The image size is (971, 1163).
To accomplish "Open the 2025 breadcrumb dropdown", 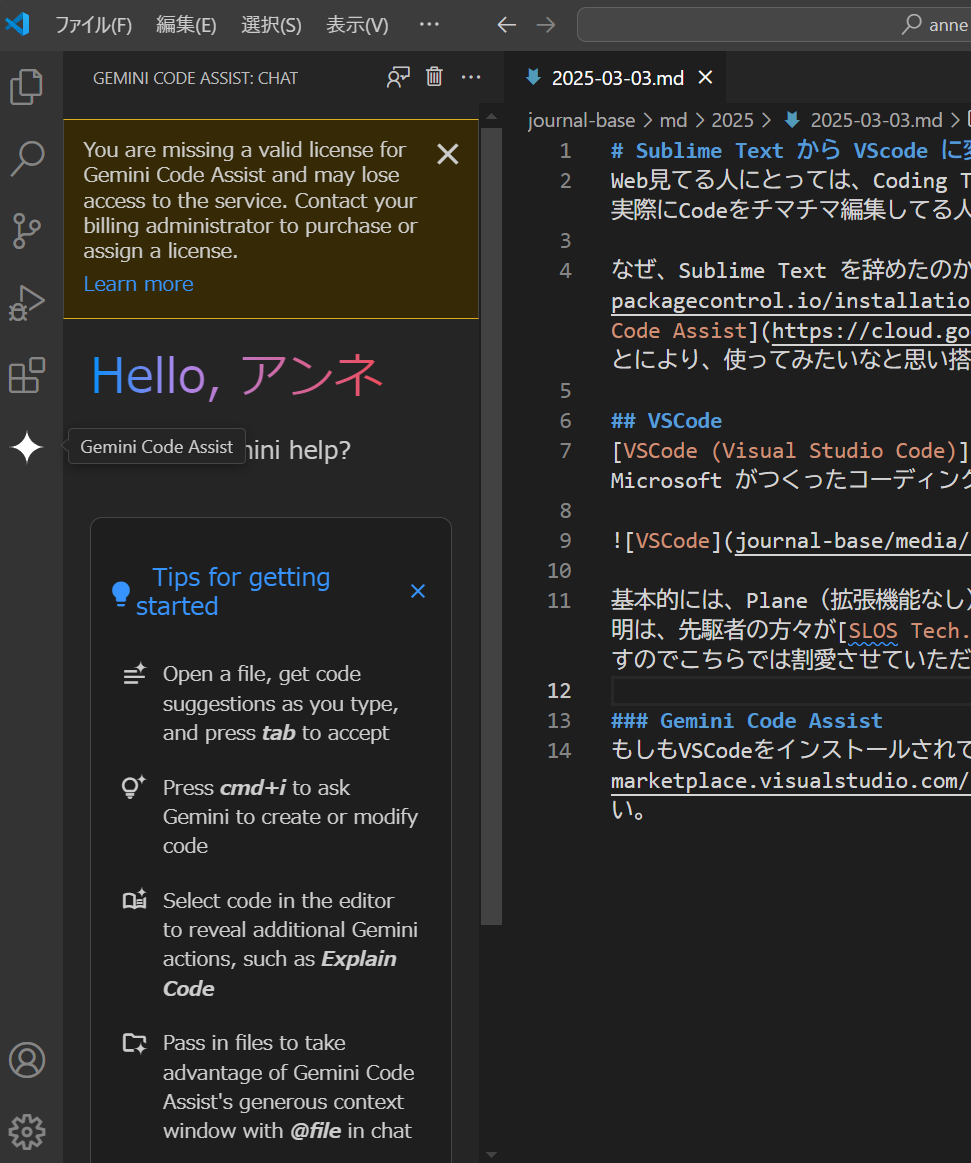I will 732,119.
